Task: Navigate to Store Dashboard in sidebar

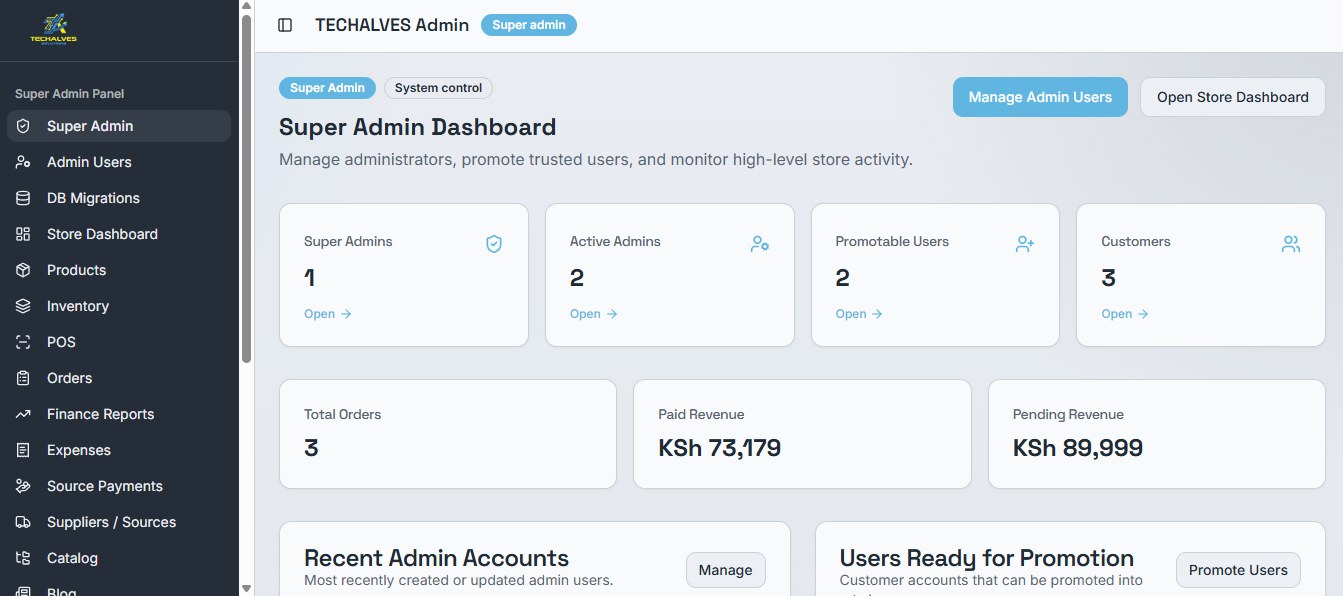Action: tap(119, 234)
